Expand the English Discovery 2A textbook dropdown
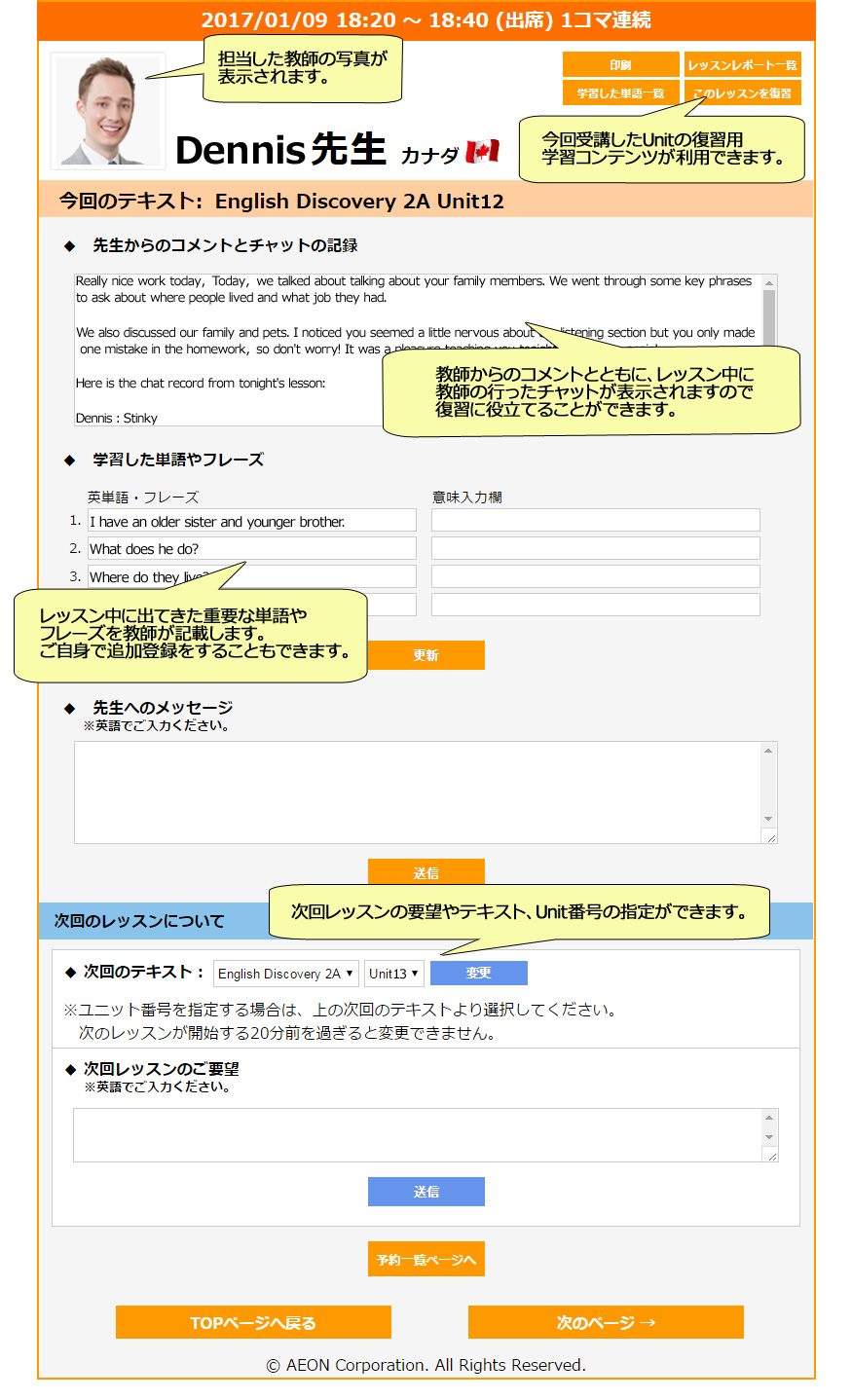The image size is (852, 1400). (x=285, y=974)
